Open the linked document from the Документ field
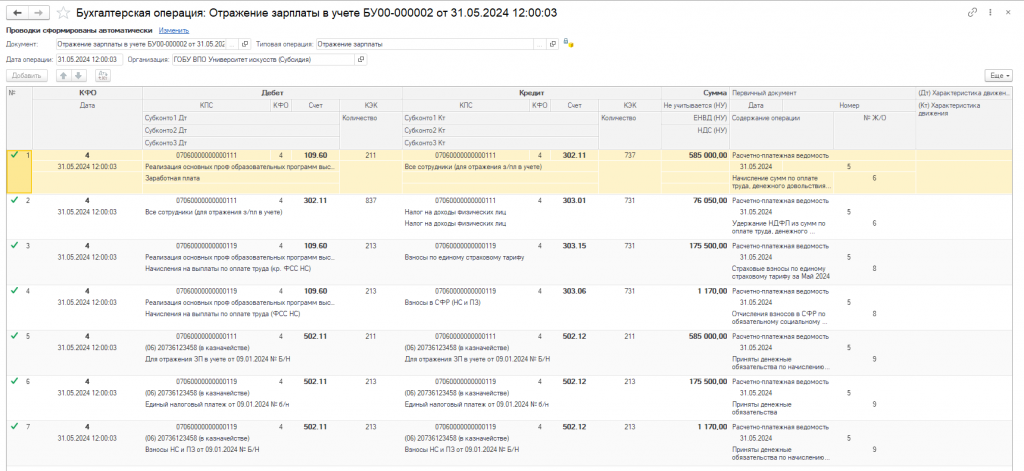The image size is (1024, 471). 246,44
